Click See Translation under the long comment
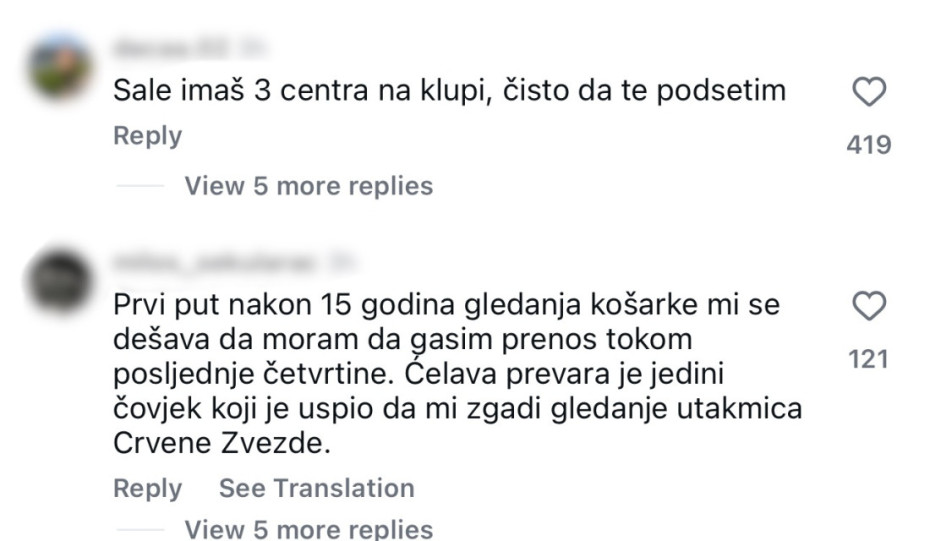This screenshot has height=541, width=930. [316, 488]
